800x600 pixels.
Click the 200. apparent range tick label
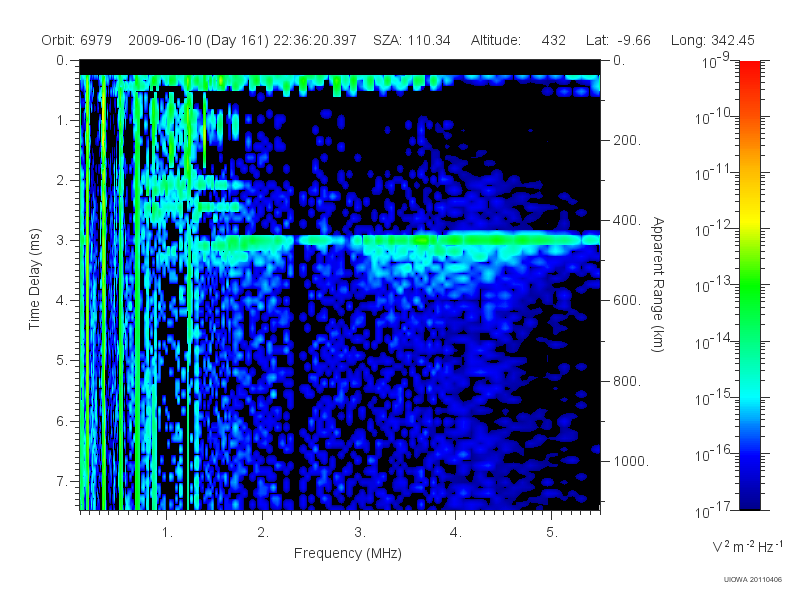pyautogui.click(x=627, y=140)
